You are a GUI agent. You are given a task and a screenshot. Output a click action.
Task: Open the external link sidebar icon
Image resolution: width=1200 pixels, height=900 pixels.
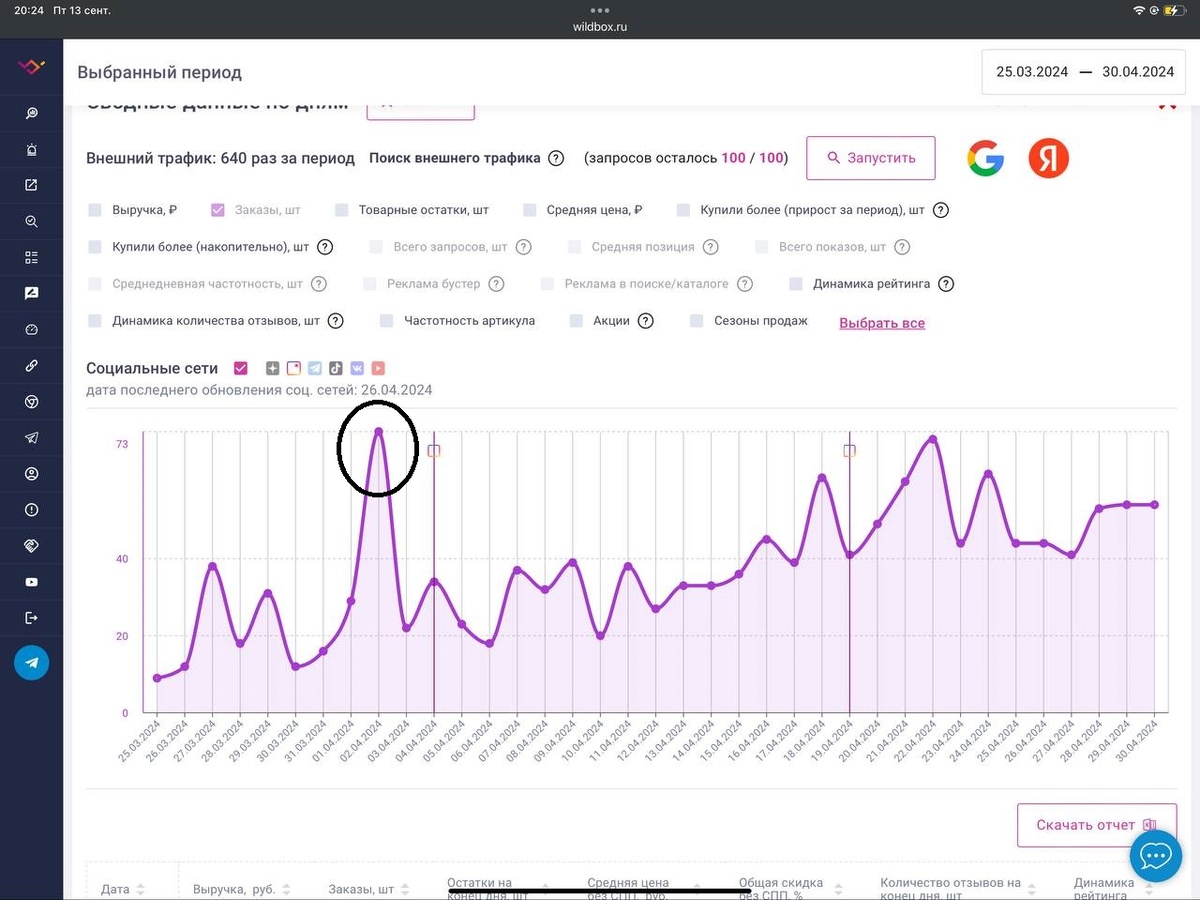[31, 185]
